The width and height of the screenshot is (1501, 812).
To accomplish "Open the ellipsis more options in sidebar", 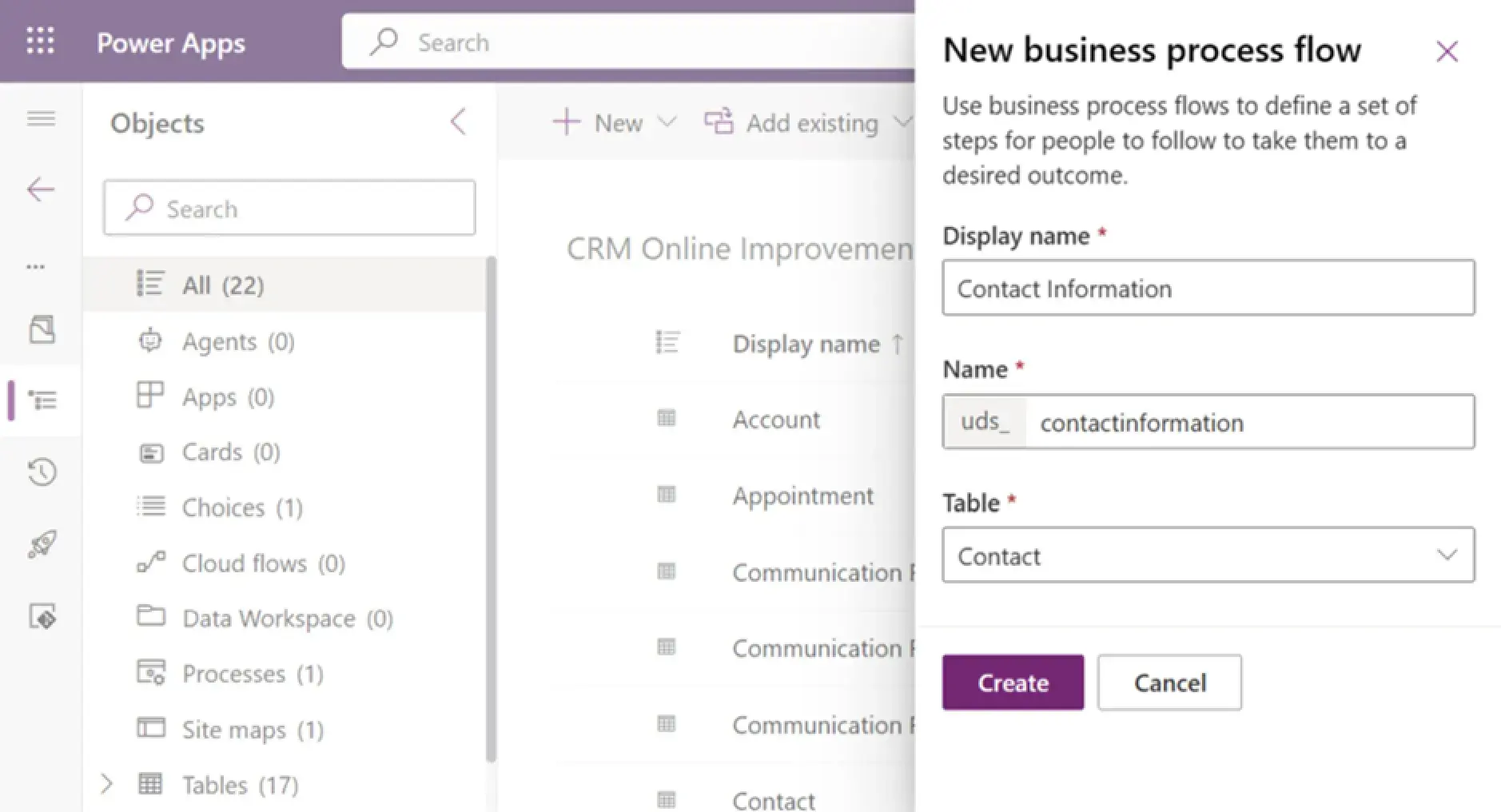I will point(36,266).
